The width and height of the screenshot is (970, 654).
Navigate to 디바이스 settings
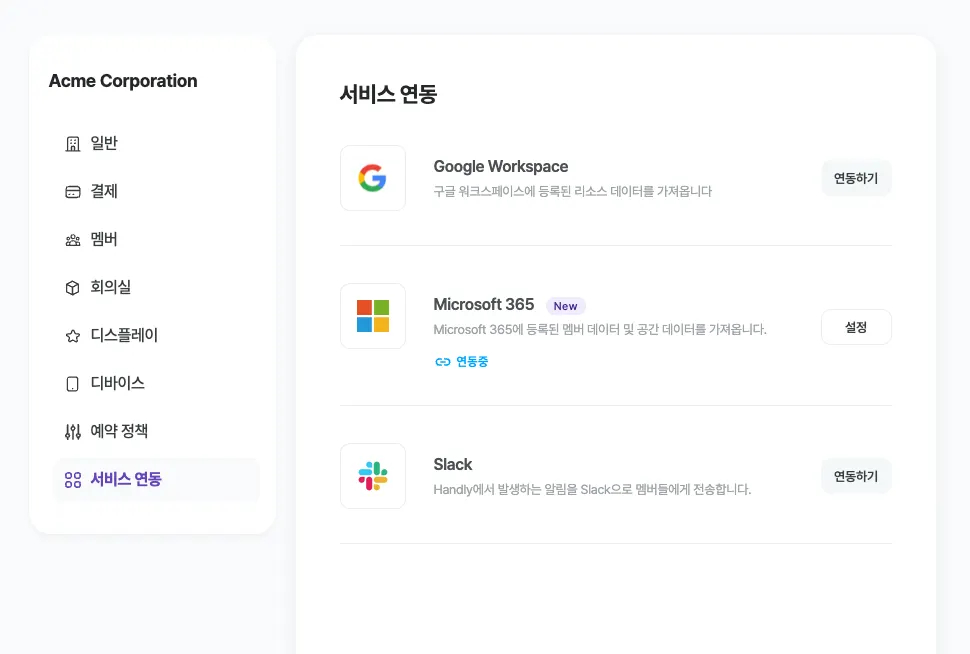[157, 384]
